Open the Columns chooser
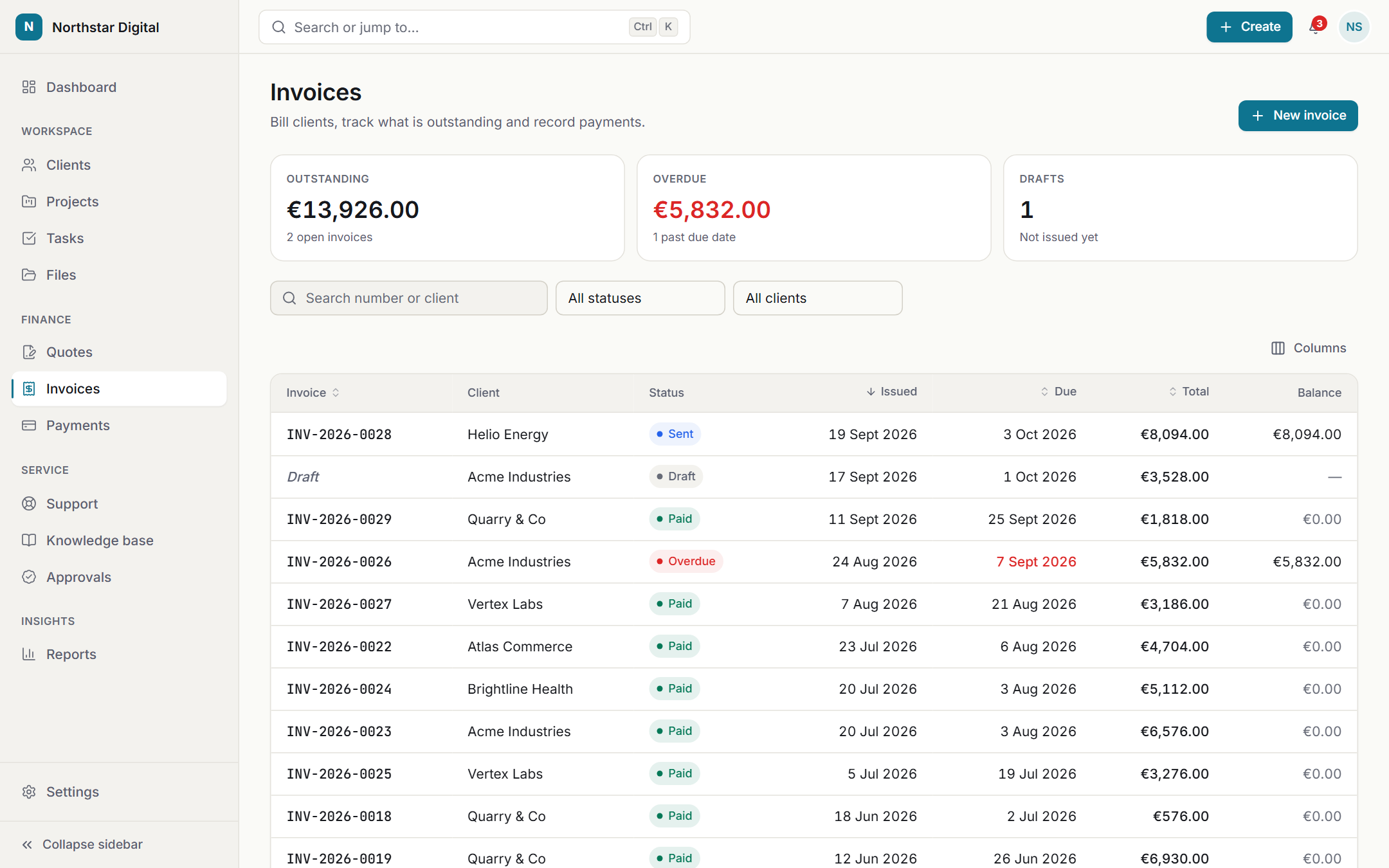The width and height of the screenshot is (1389, 868). pos(1309,348)
